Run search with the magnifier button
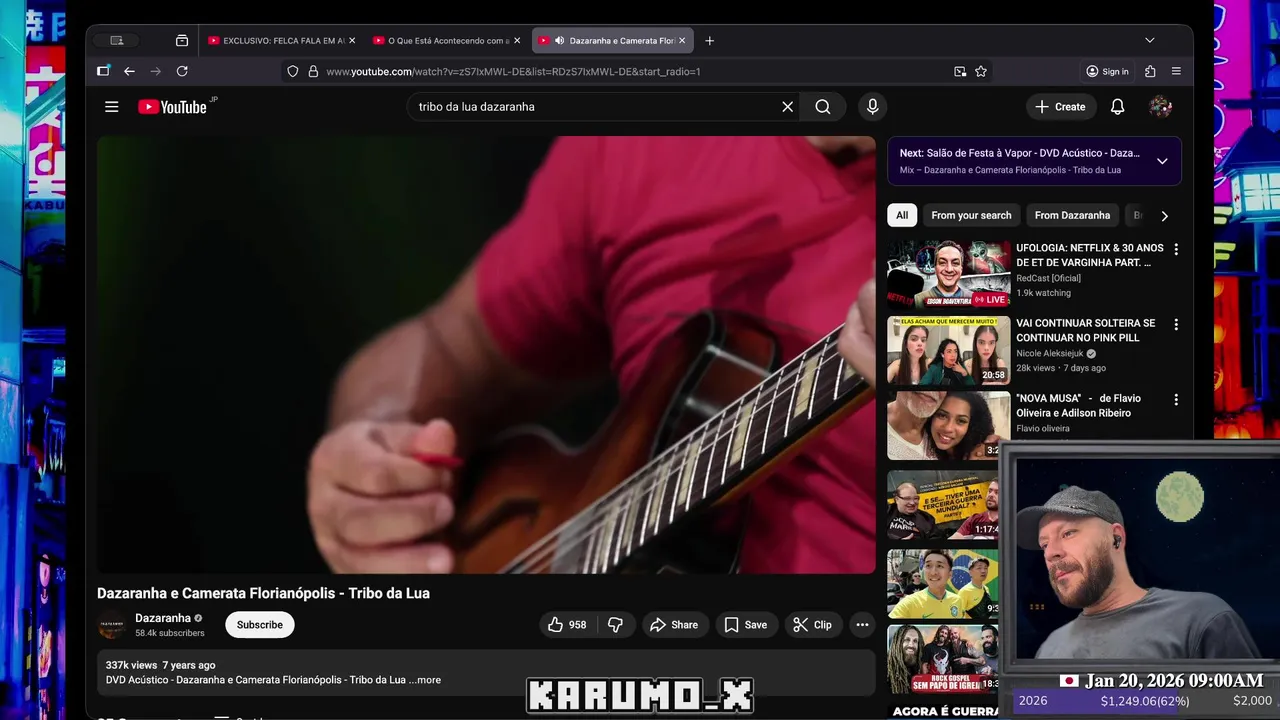Image resolution: width=1280 pixels, height=720 pixels. pyautogui.click(x=822, y=107)
